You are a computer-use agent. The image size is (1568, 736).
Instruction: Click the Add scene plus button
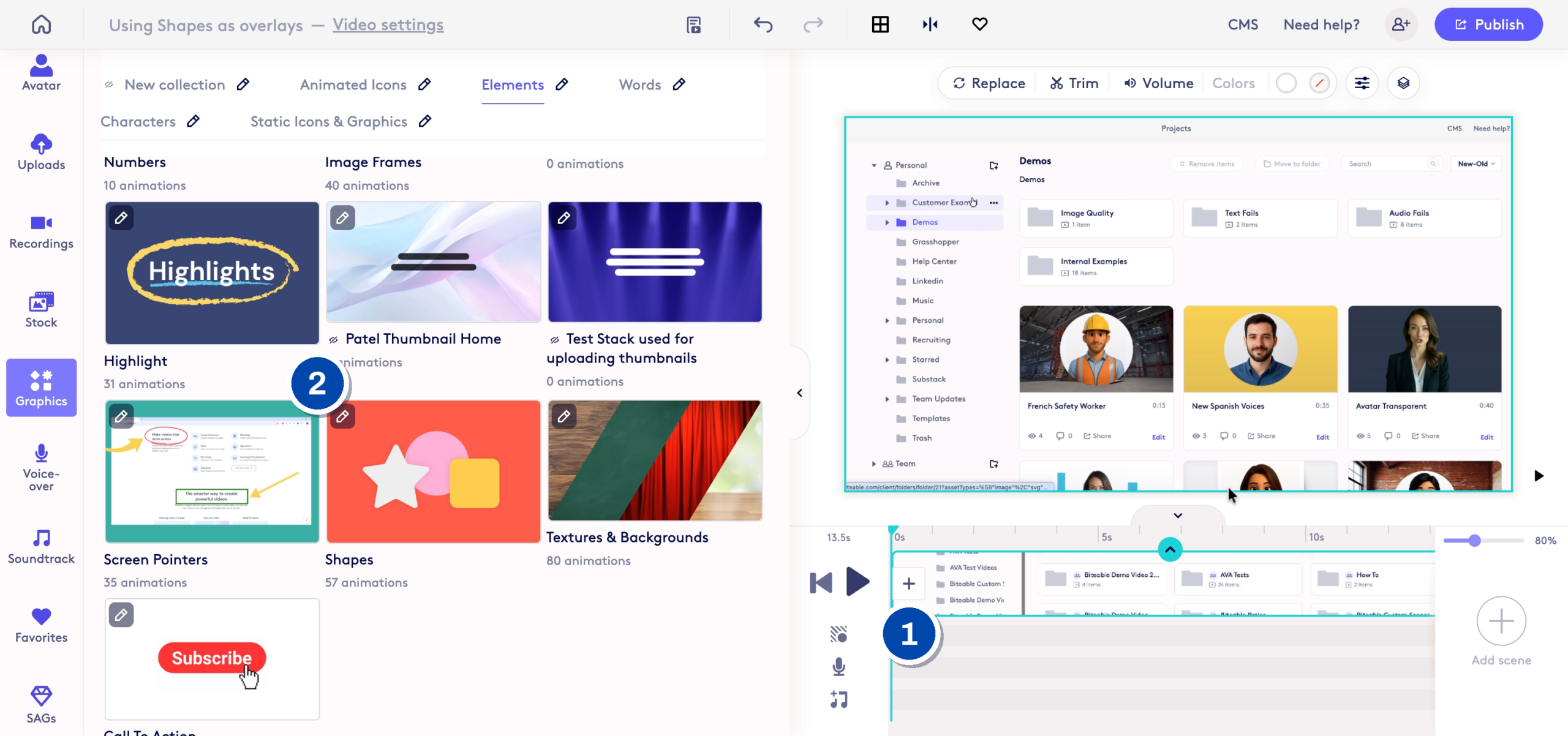pyautogui.click(x=1501, y=621)
